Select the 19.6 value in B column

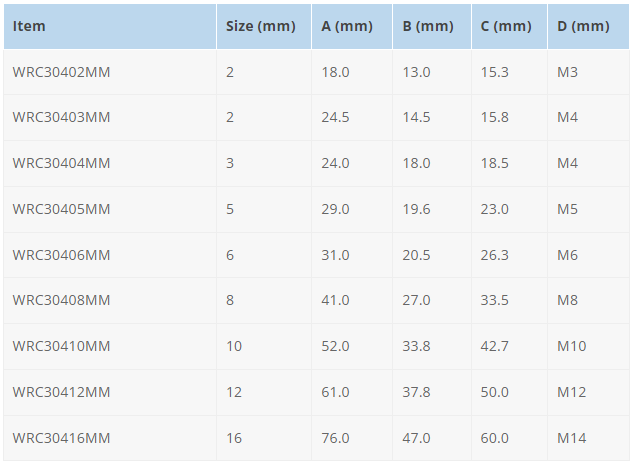416,209
